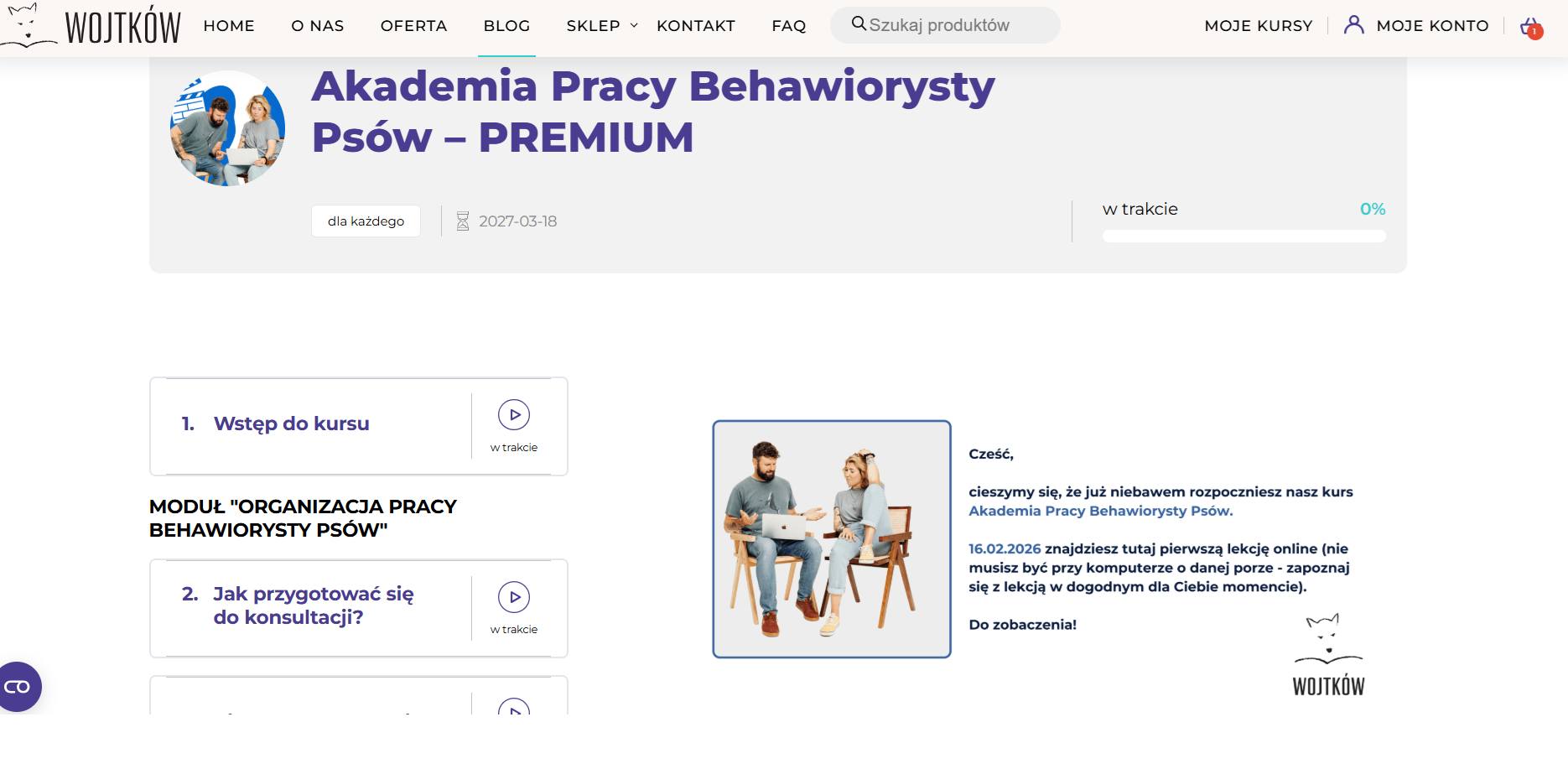Open the shopping cart icon

1530,27
